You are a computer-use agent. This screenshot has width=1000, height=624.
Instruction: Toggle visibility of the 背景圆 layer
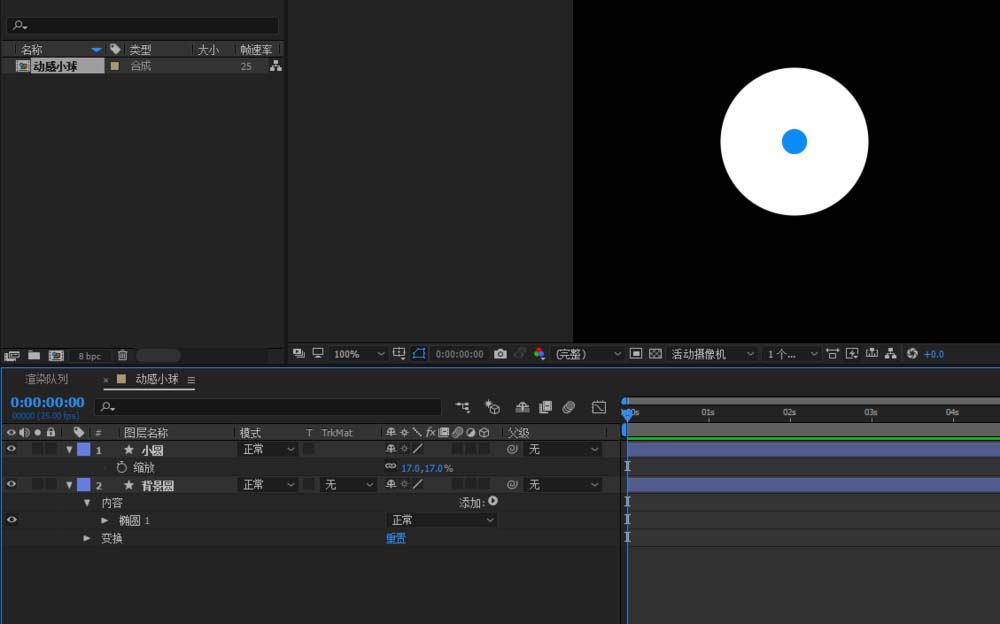(12, 485)
